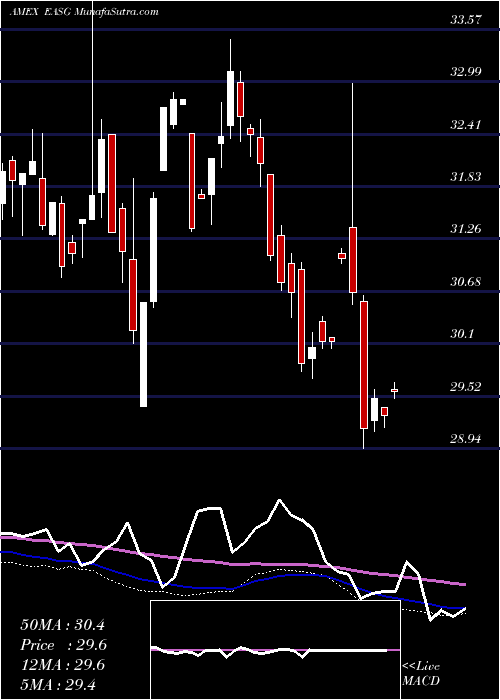The width and height of the screenshot is (500, 700).
Task: Click the 30.1 price axis label
Action: coord(462,334)
